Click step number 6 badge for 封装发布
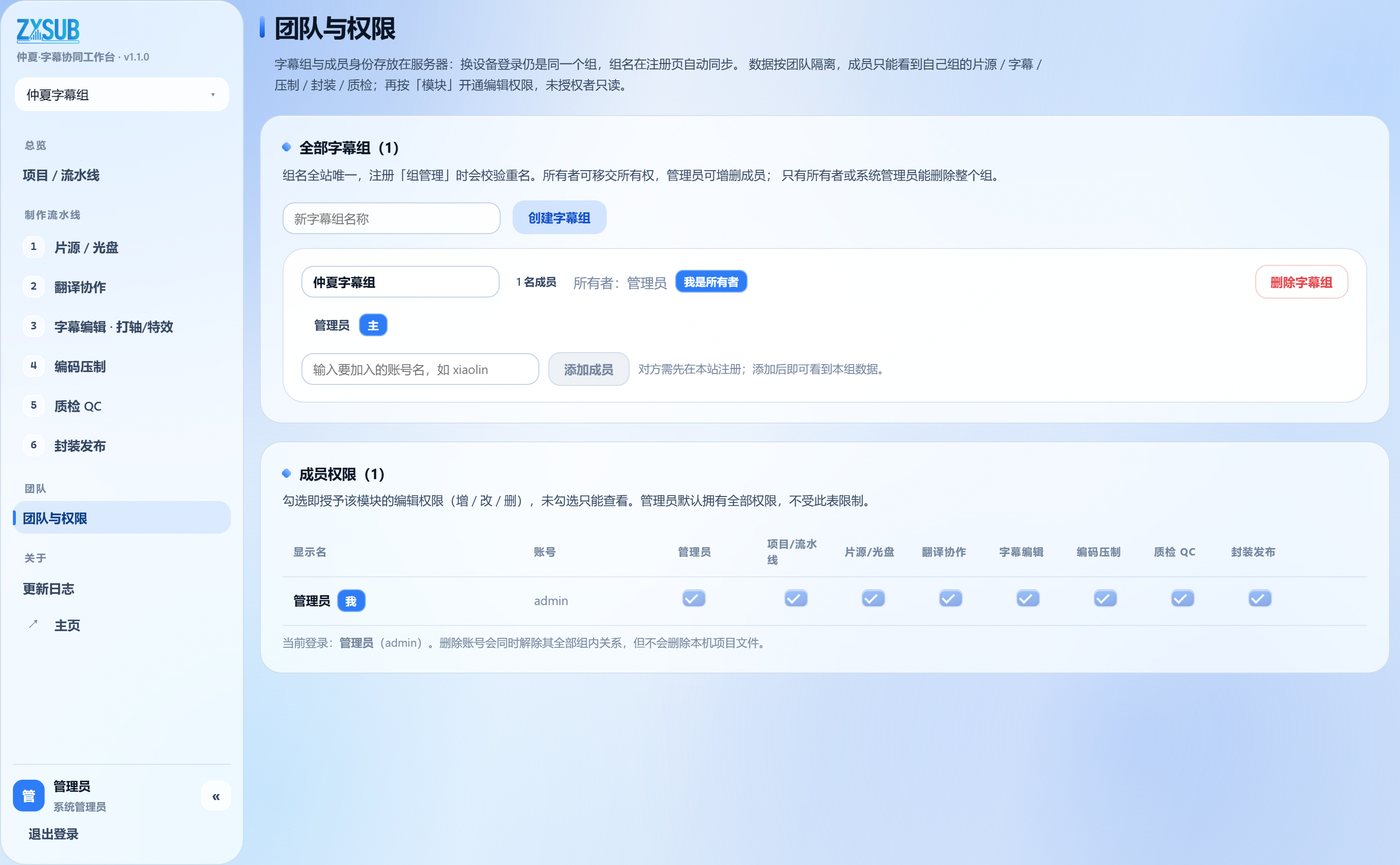 33,446
